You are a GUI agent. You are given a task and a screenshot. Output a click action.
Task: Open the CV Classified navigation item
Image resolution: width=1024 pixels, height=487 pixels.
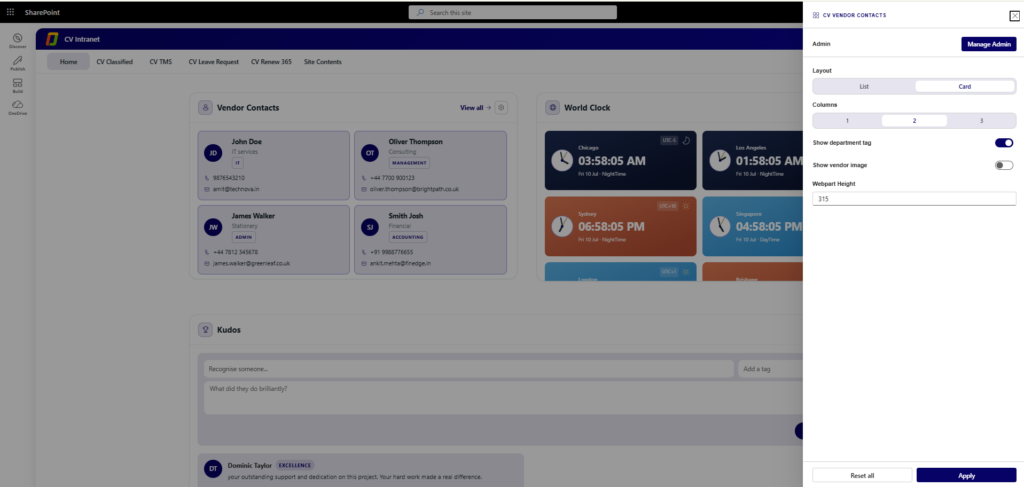pyautogui.click(x=114, y=62)
